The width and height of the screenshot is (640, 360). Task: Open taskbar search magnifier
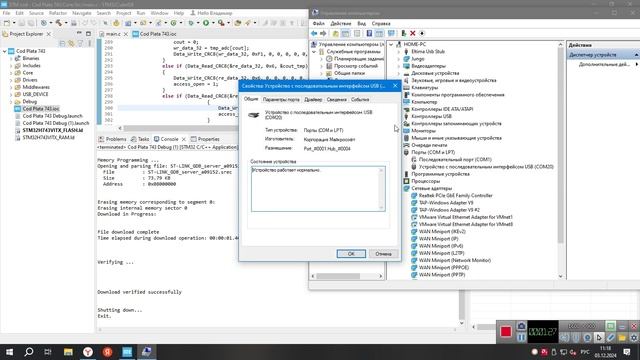pos(29,352)
